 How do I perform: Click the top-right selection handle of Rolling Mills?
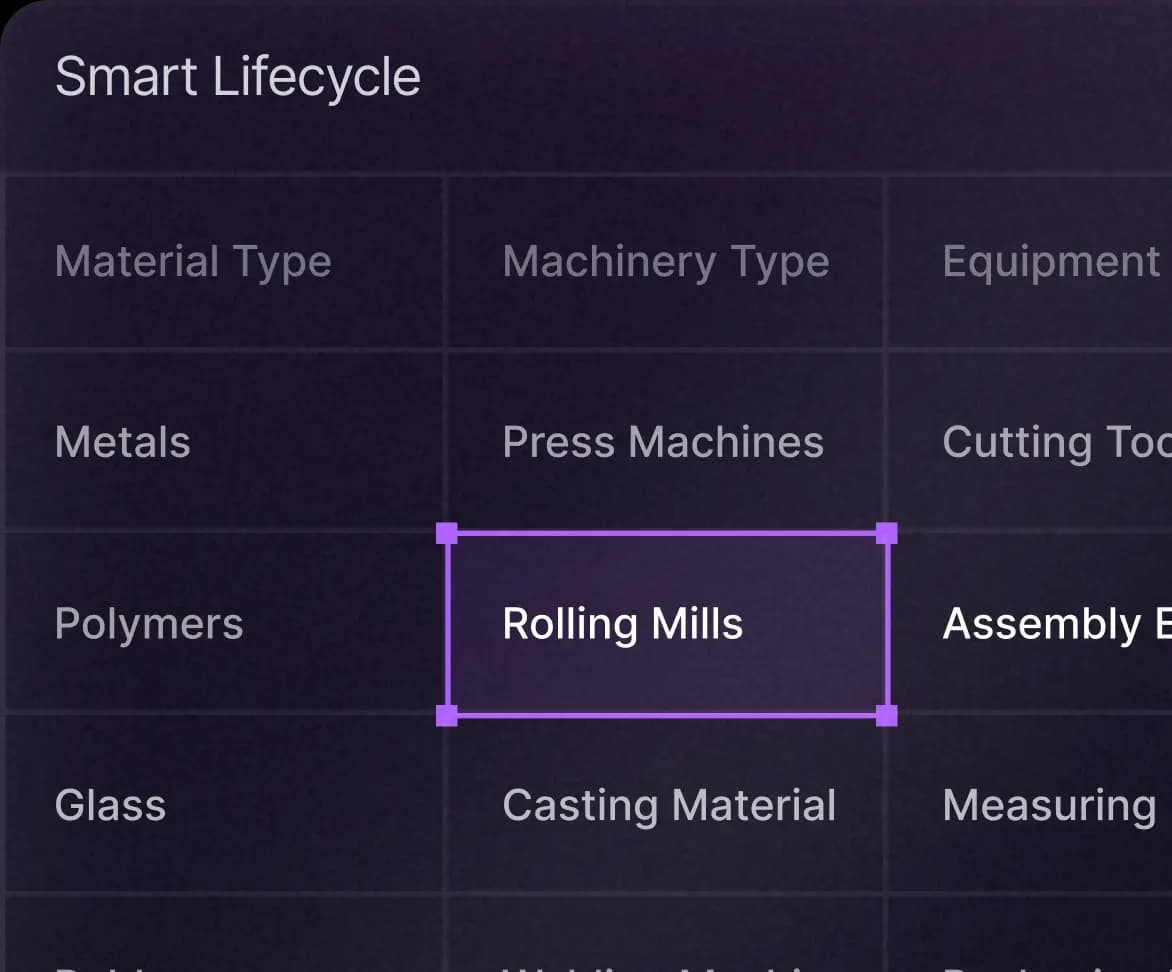click(x=886, y=533)
